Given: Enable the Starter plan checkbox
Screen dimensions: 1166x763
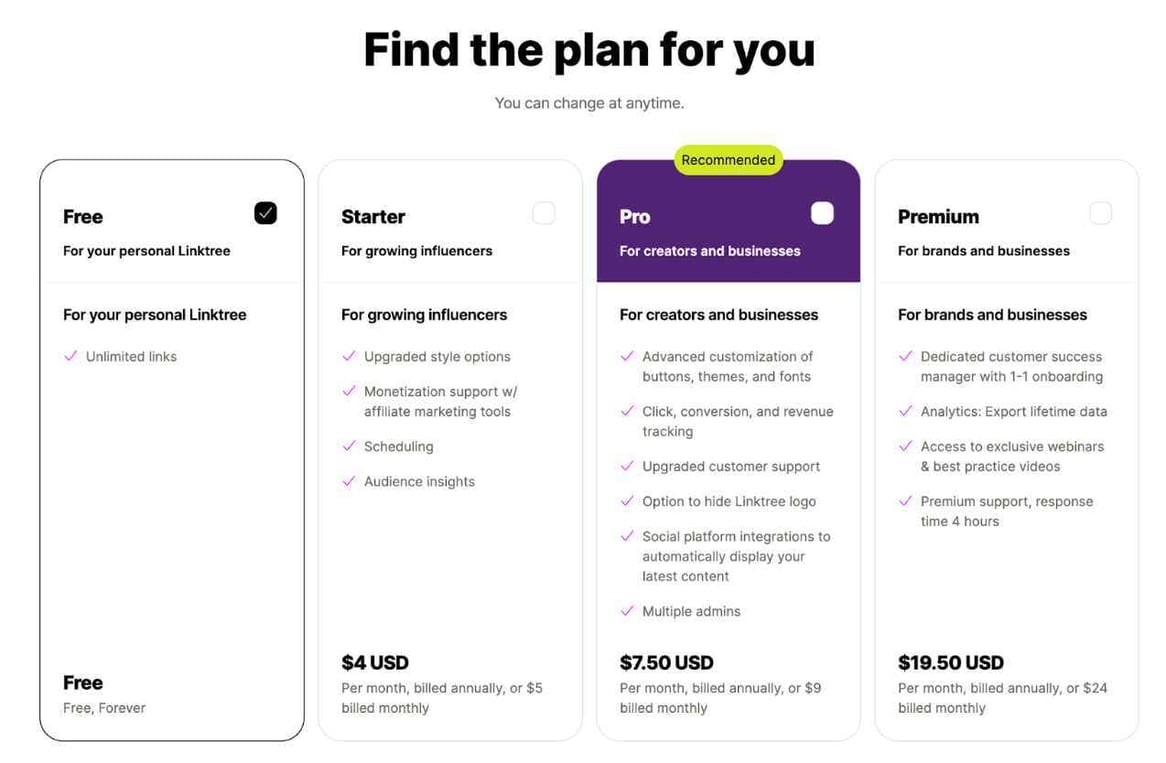Looking at the screenshot, I should point(543,212).
